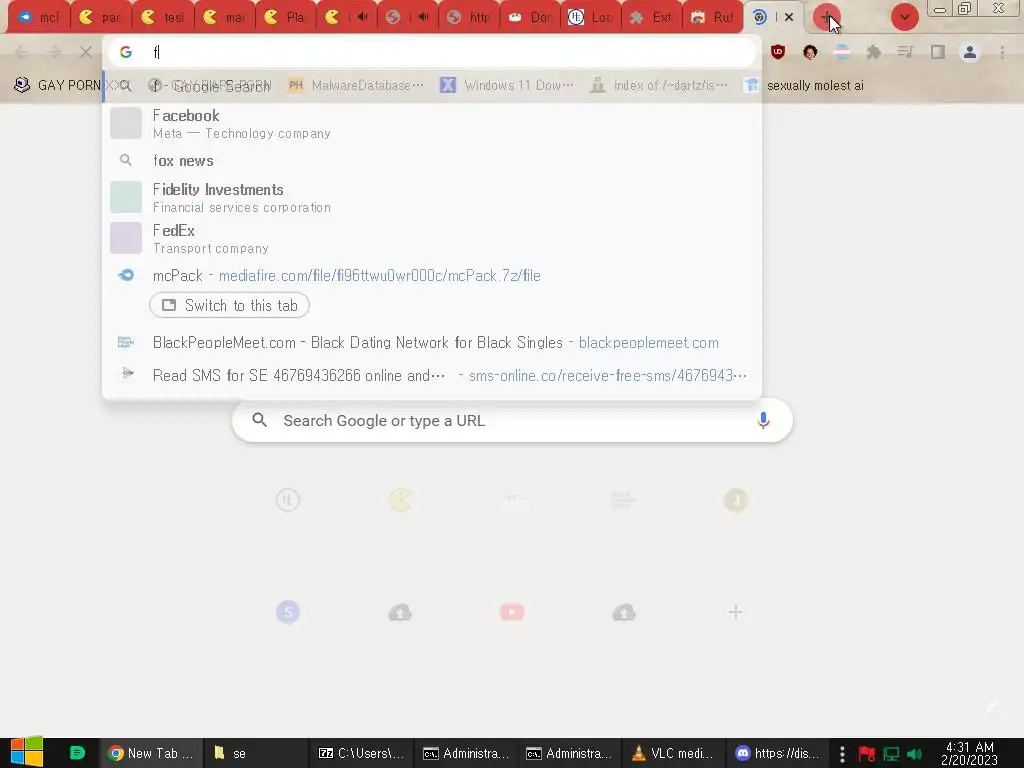Click the striped flag extension icon
The width and height of the screenshot is (1024, 768).
tap(842, 52)
